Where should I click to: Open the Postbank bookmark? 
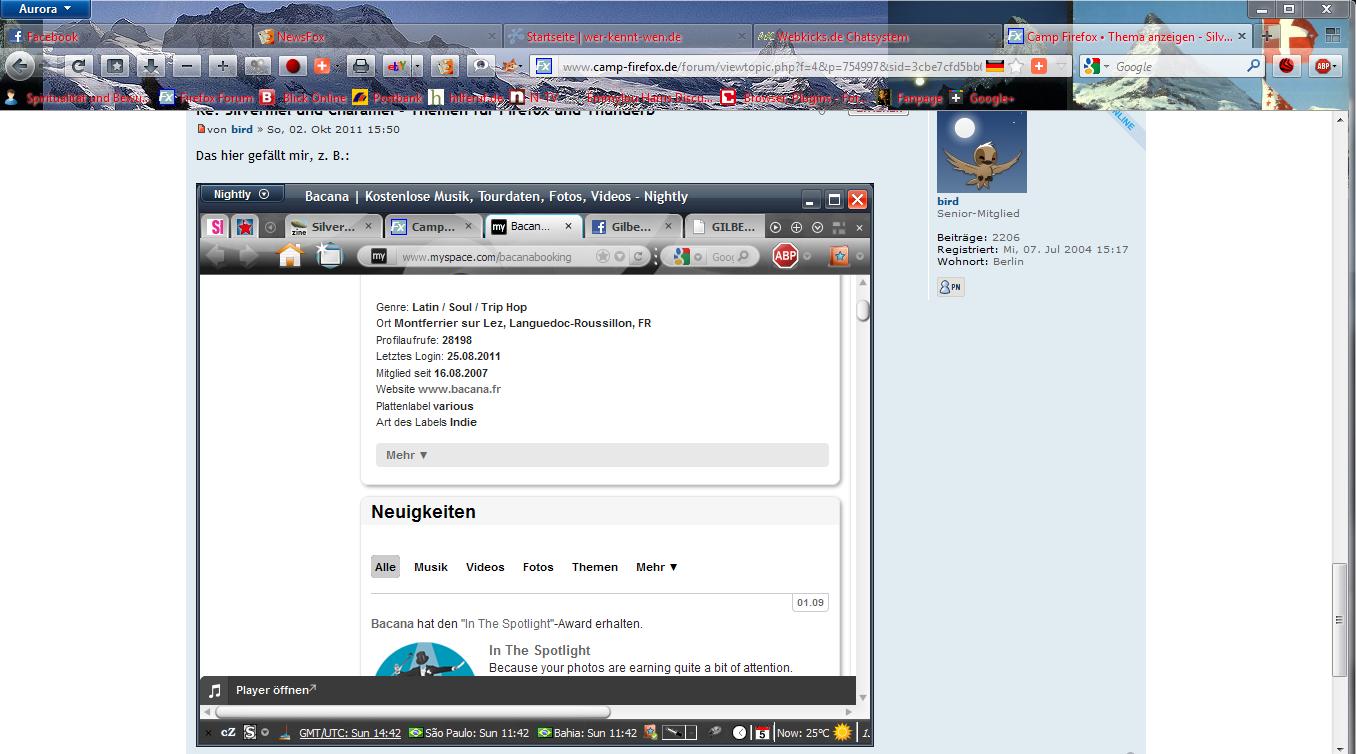point(388,98)
